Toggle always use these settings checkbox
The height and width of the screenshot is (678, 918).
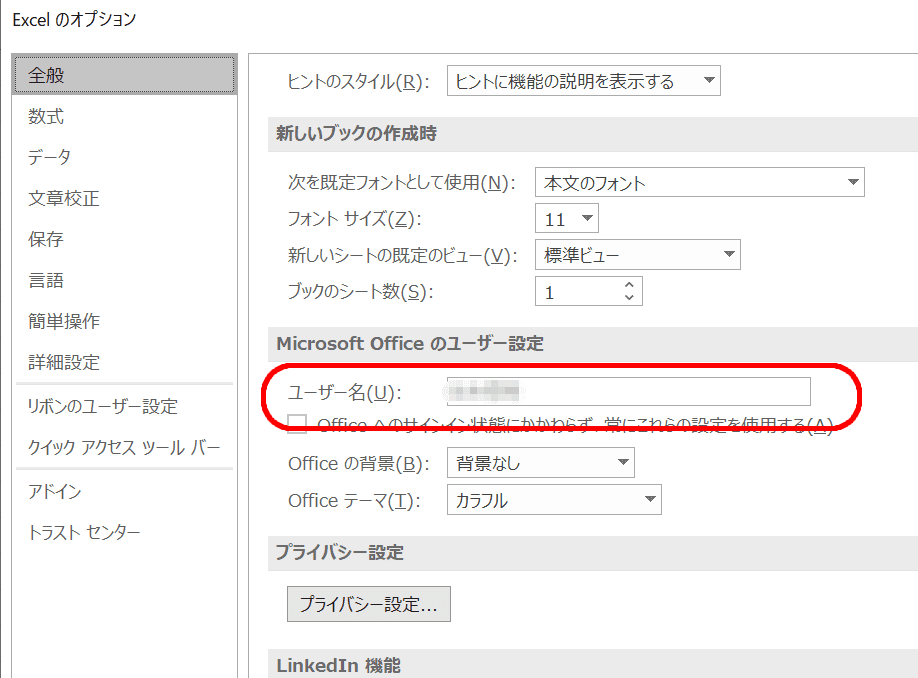(x=297, y=424)
